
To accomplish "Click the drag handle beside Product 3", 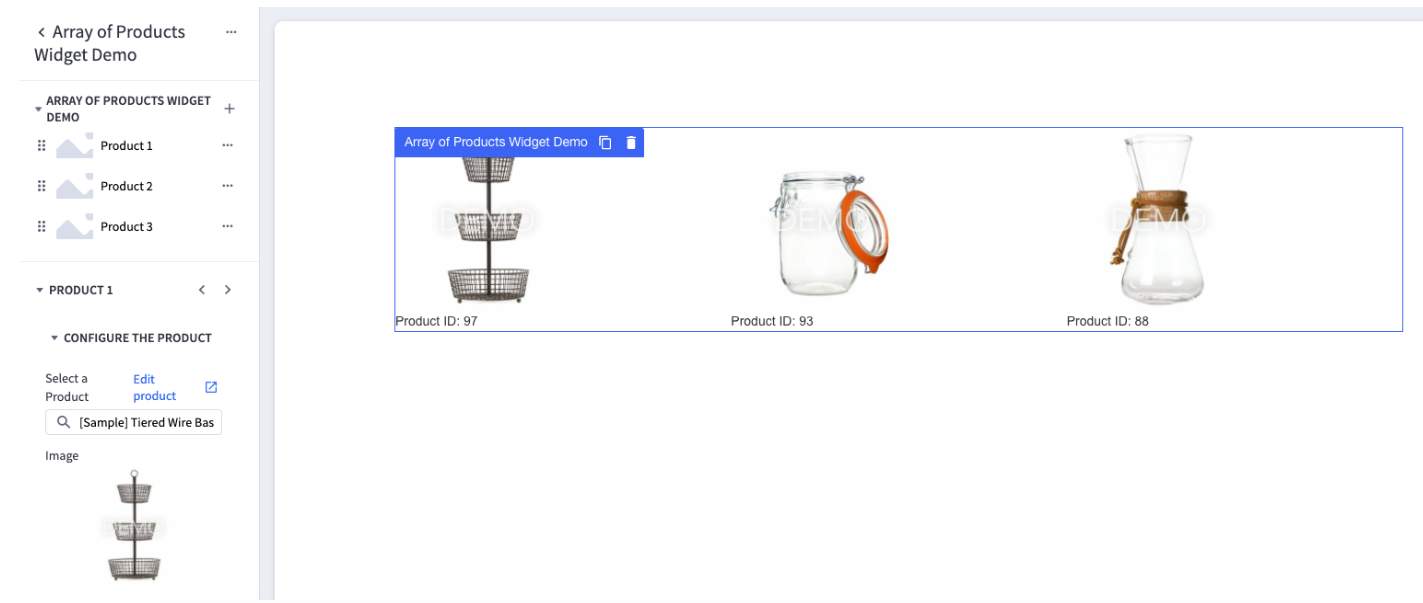I will point(39,226).
